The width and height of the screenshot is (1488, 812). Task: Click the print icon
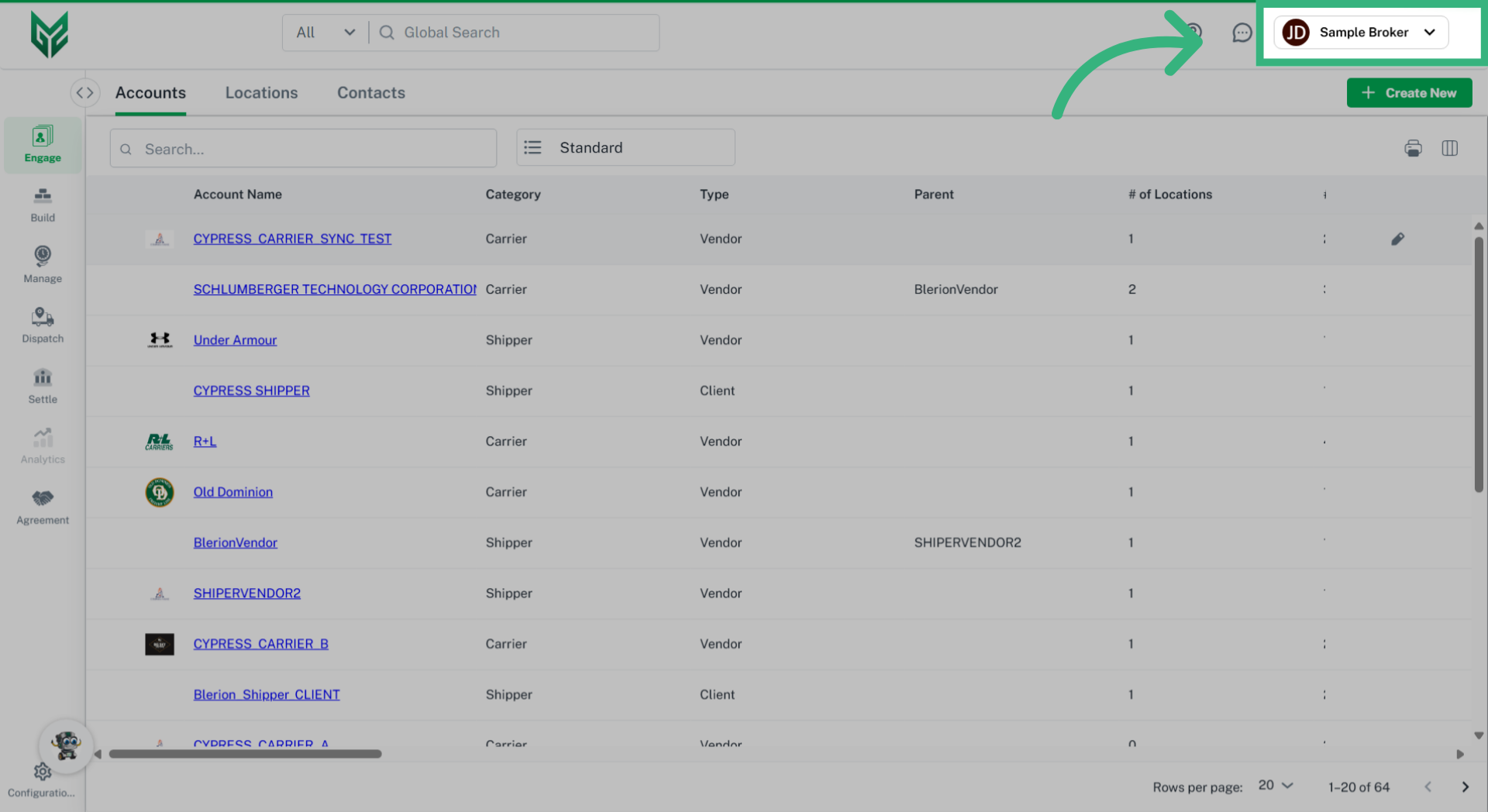pos(1413,148)
